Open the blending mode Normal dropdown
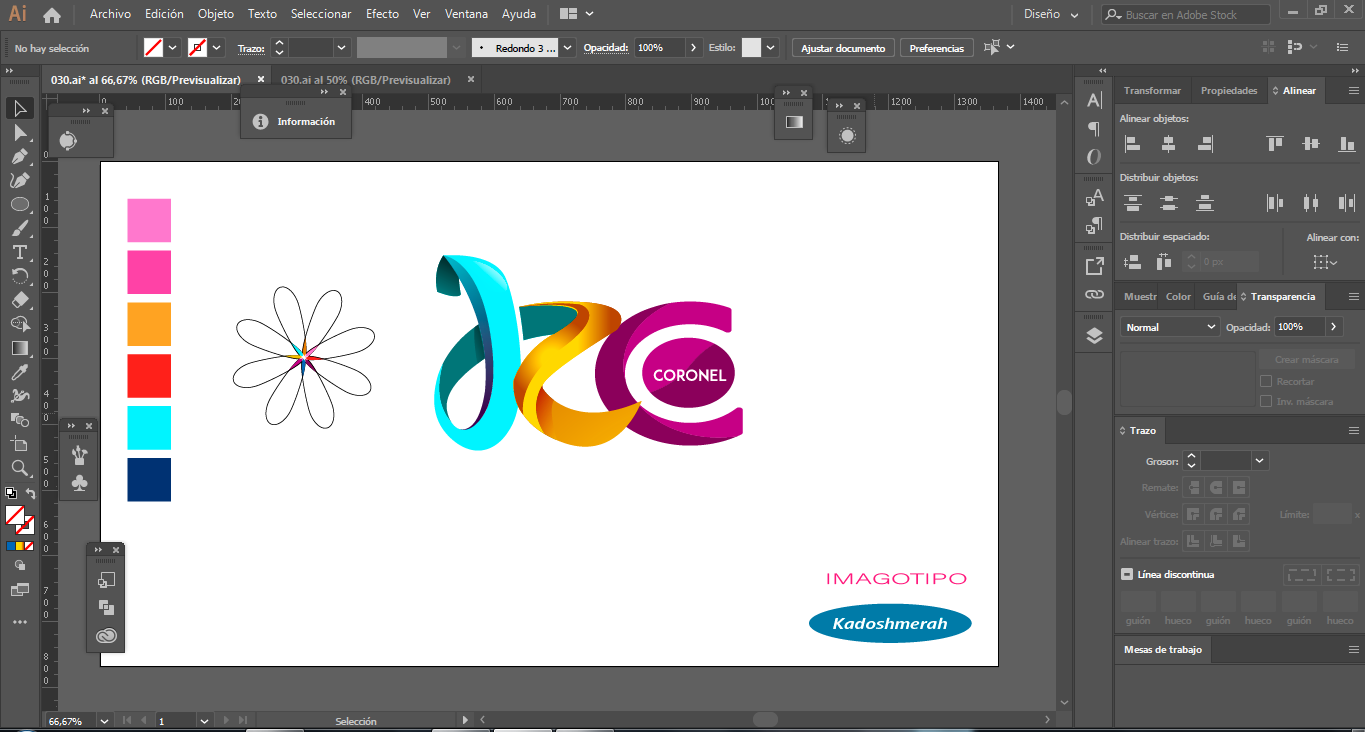This screenshot has width=1365, height=732. click(1170, 327)
